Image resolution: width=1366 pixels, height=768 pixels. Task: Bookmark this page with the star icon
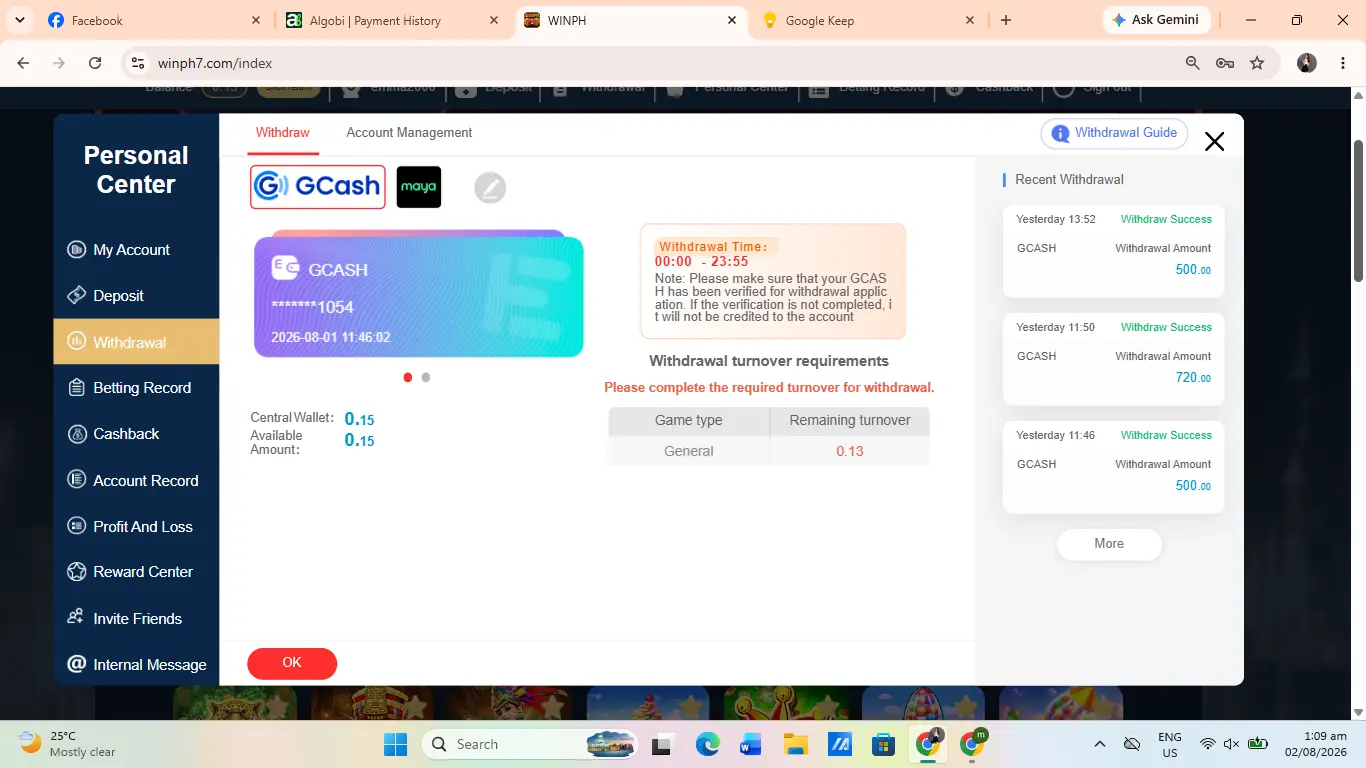tap(1257, 63)
